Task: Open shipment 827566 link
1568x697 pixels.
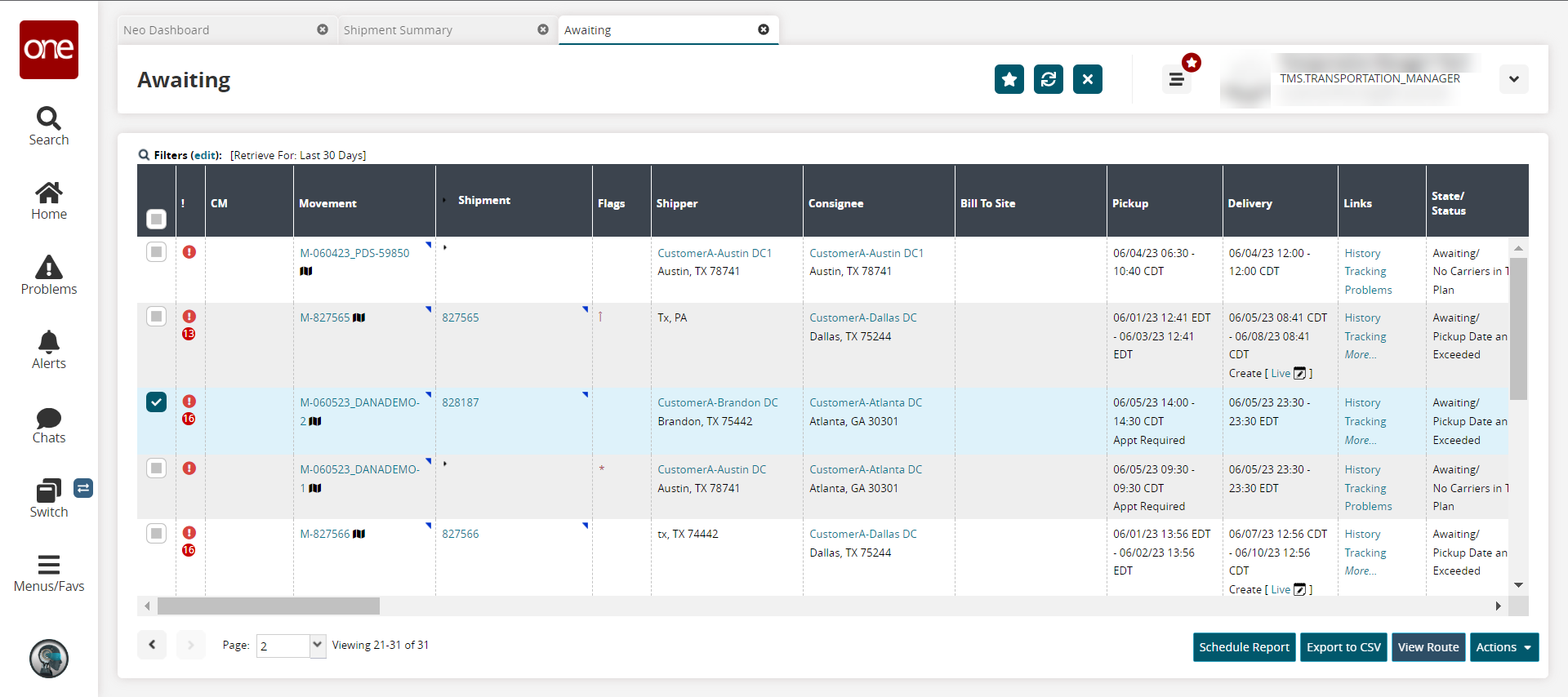Action: click(x=461, y=534)
